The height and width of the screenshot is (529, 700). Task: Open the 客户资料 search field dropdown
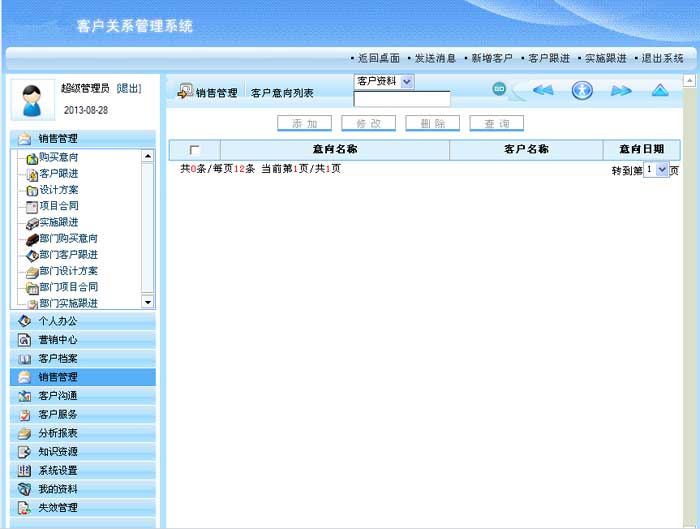click(x=406, y=82)
